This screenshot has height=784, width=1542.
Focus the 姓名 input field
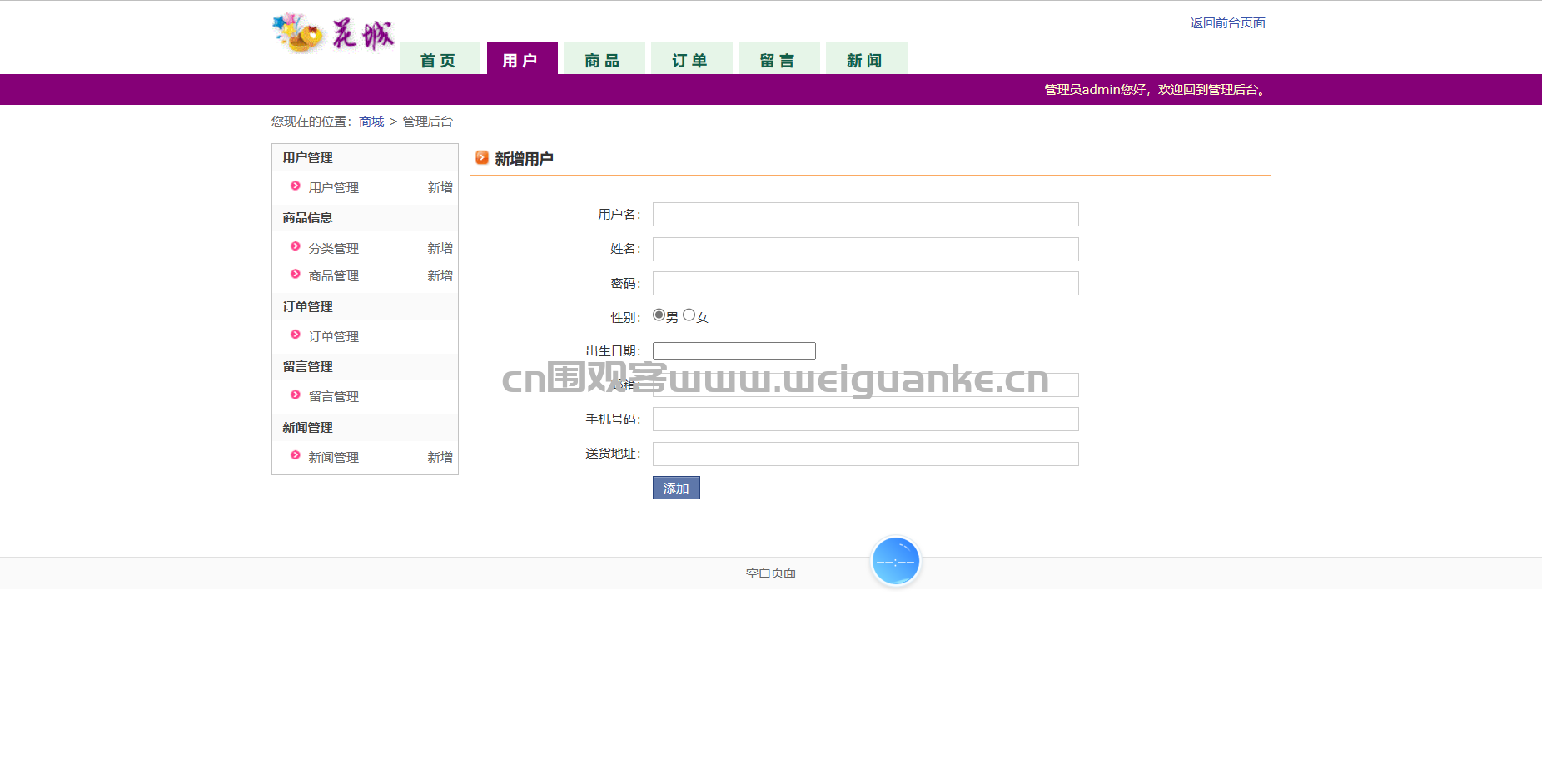click(865, 249)
